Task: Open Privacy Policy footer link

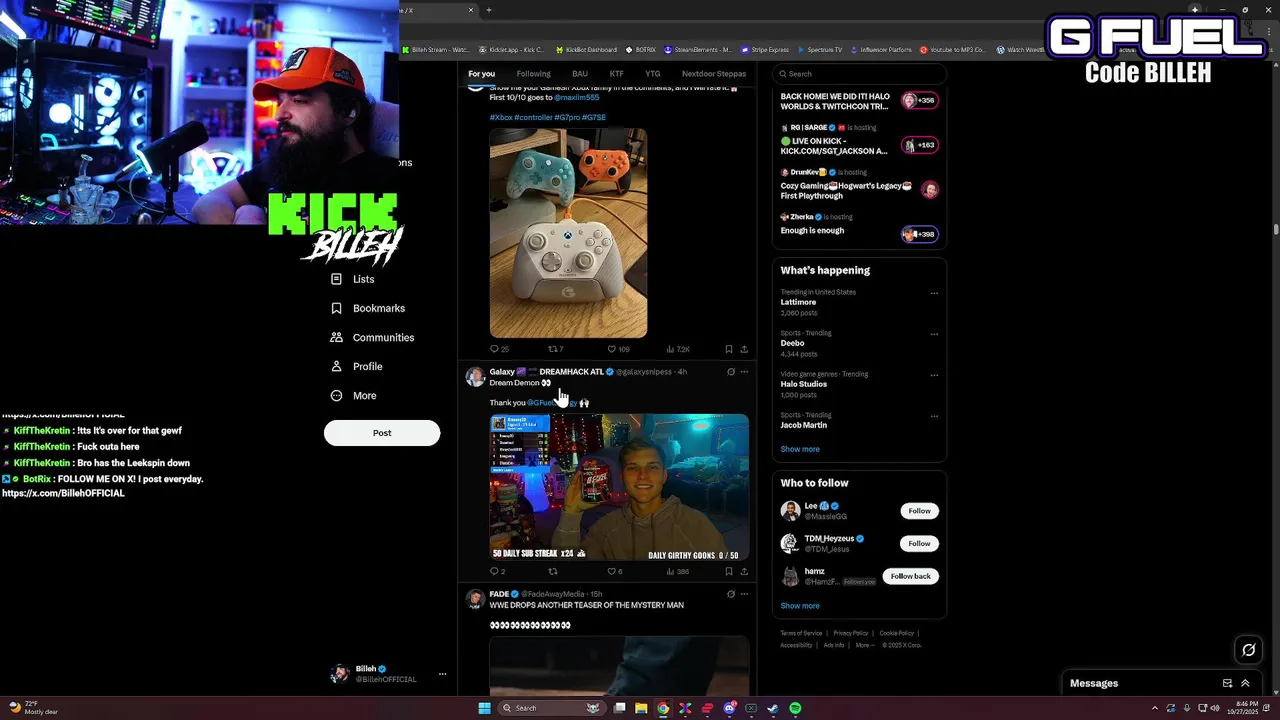Action: tap(851, 633)
